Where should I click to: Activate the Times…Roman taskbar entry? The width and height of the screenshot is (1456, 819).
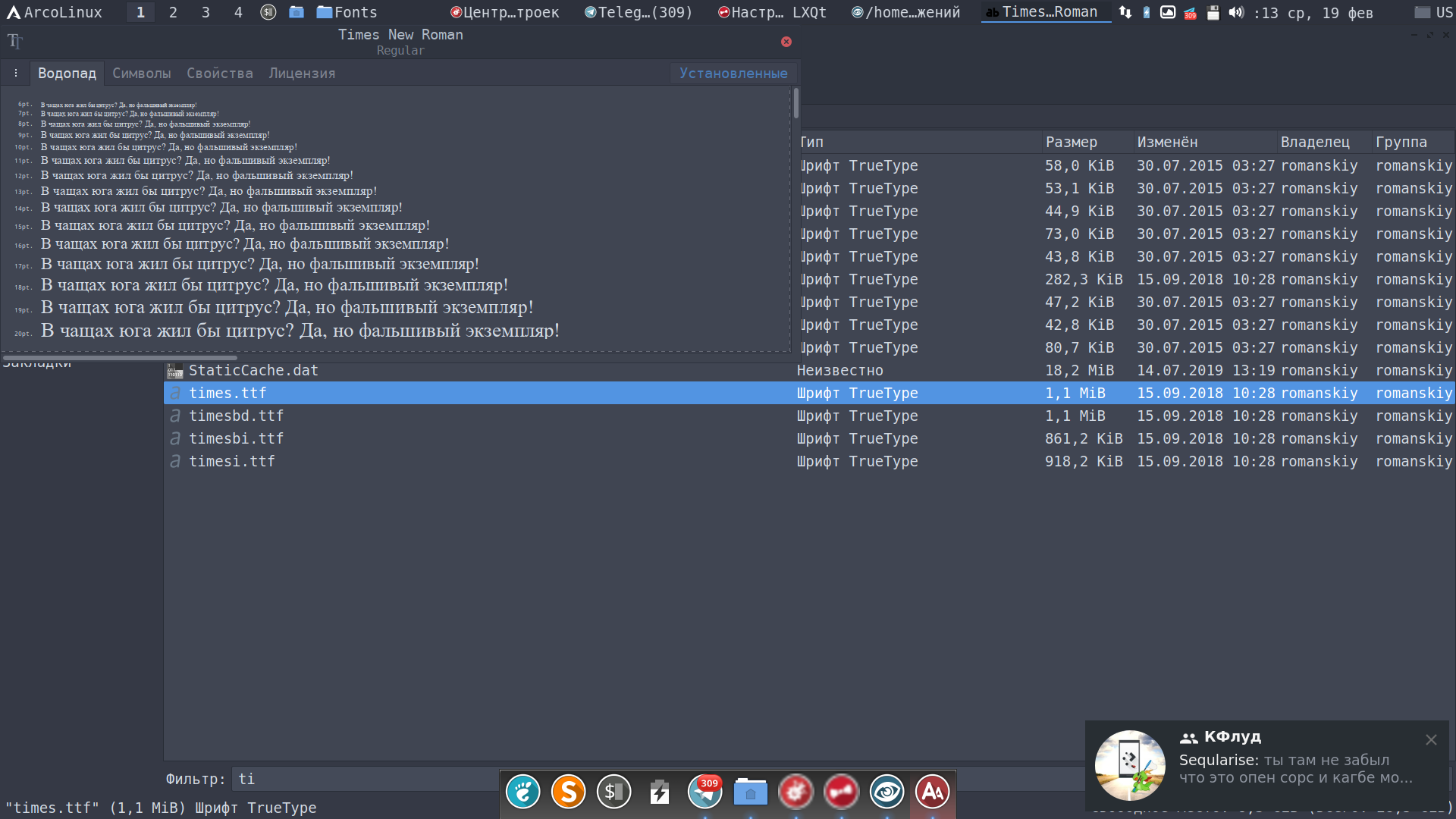(x=1046, y=12)
